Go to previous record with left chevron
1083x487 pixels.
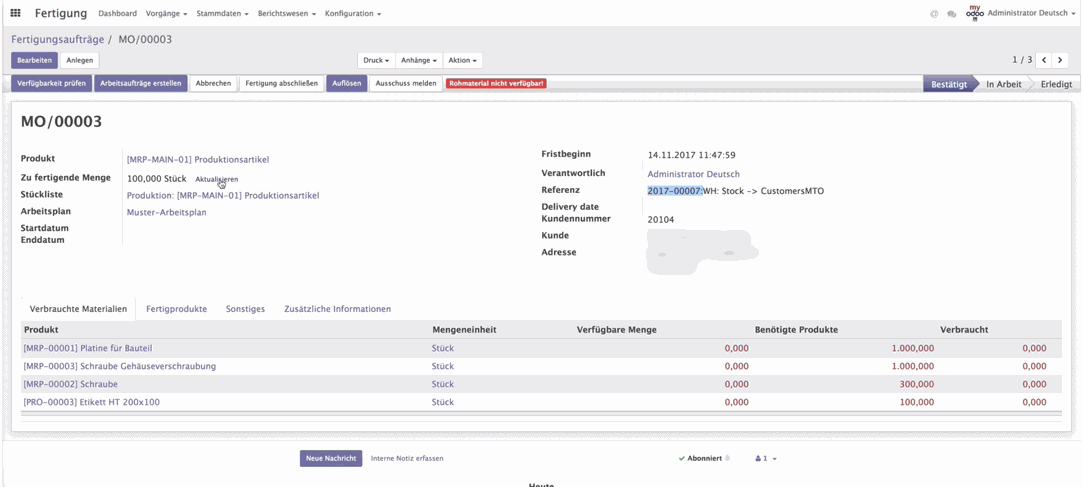(x=1044, y=60)
